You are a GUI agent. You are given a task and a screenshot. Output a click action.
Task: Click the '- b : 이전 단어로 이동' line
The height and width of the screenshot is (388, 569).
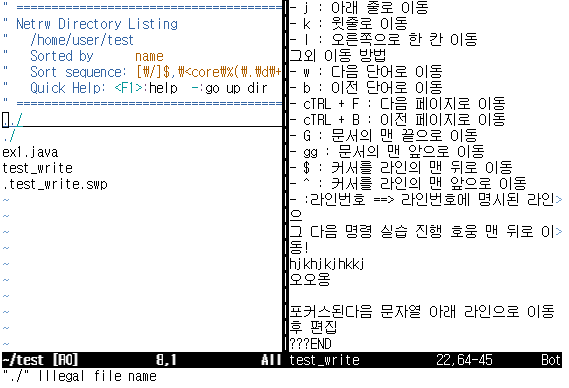coord(366,88)
